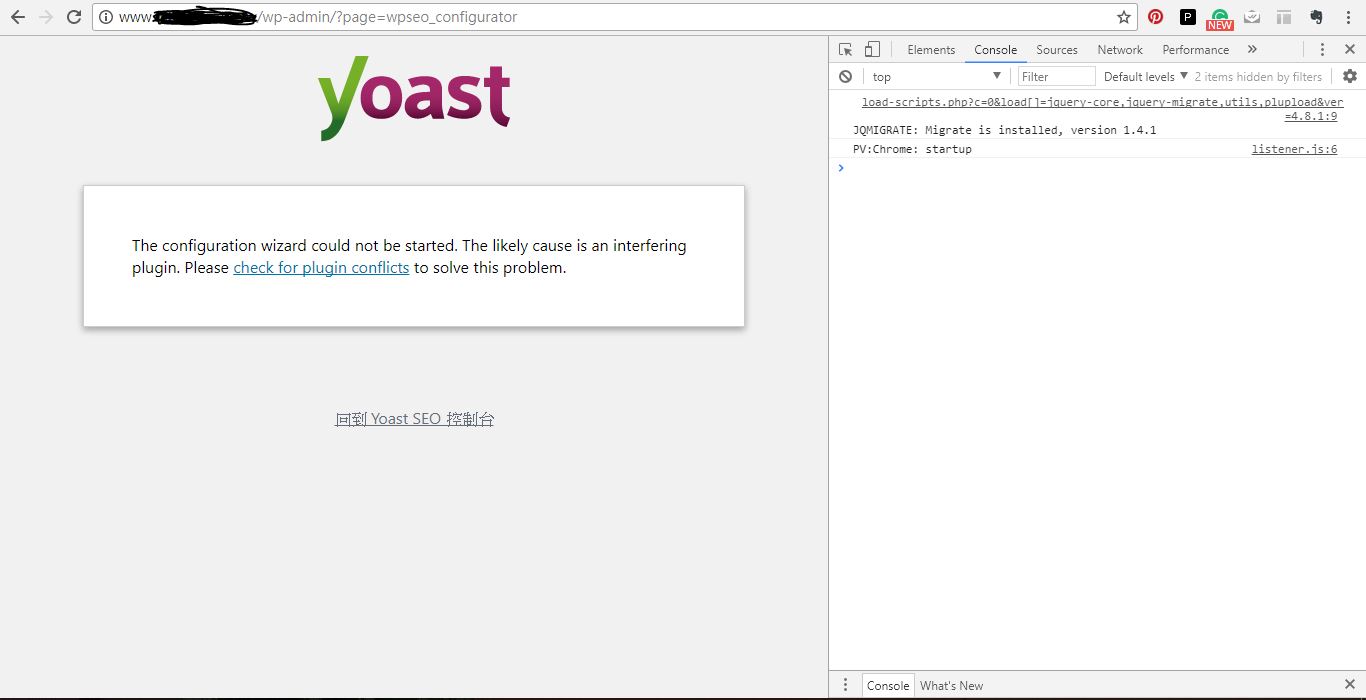Open the Pinterest extension
This screenshot has height=700, width=1366.
tap(1155, 17)
